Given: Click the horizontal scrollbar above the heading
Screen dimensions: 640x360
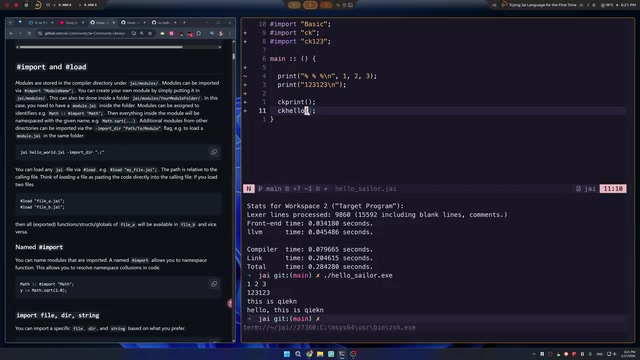Looking at the screenshot, I should click(x=101, y=47).
